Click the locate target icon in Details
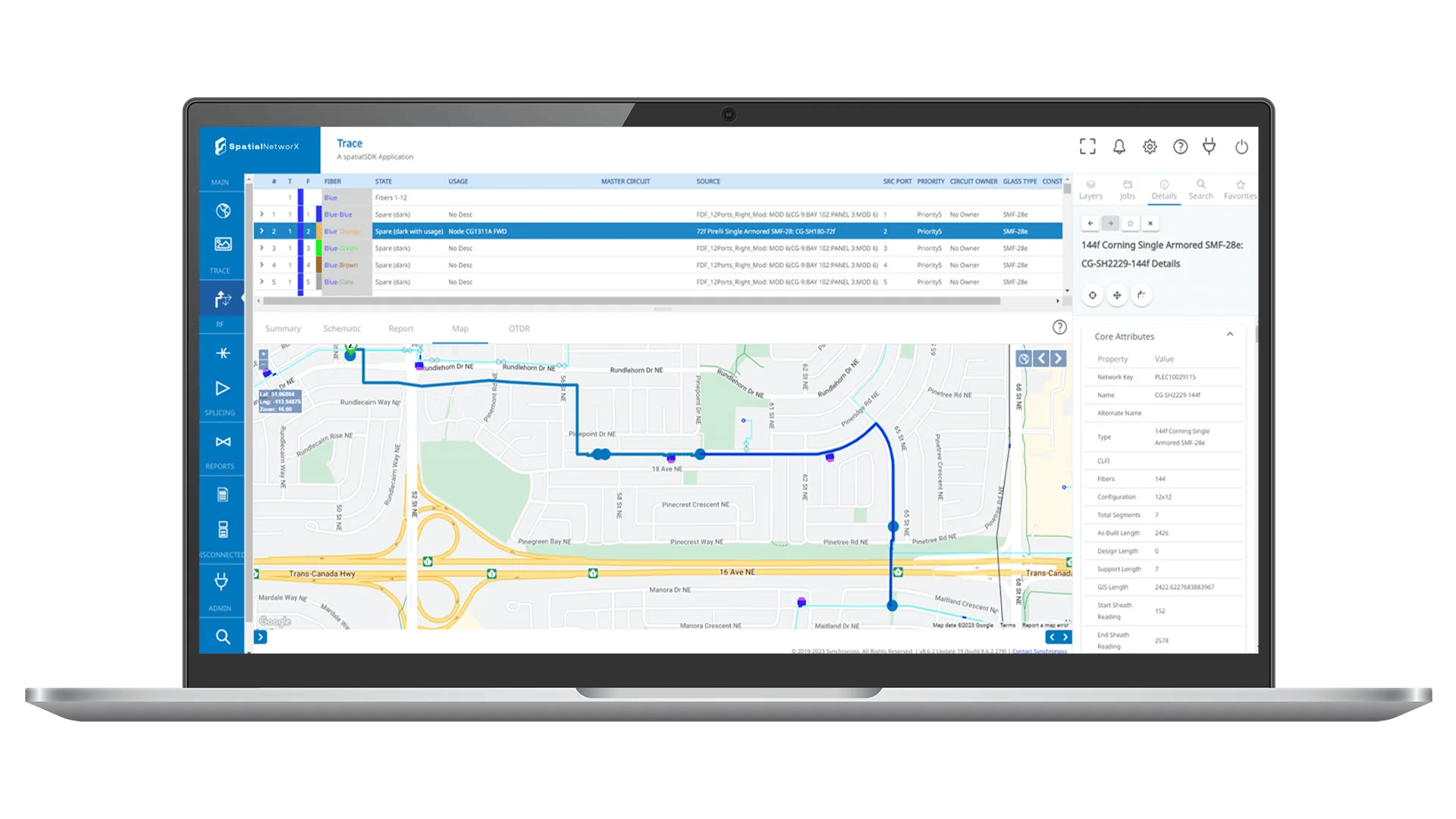 tap(1093, 295)
